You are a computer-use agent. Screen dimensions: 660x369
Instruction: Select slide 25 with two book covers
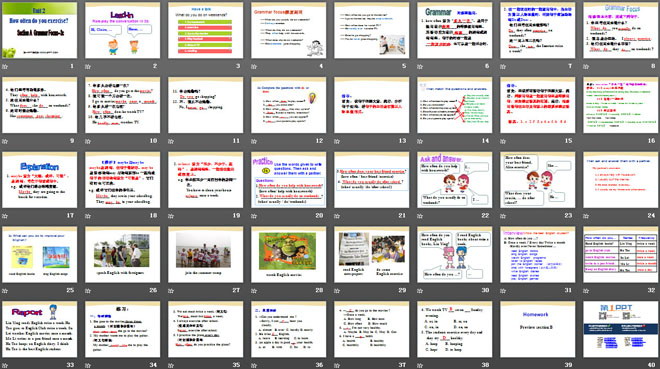click(x=40, y=255)
